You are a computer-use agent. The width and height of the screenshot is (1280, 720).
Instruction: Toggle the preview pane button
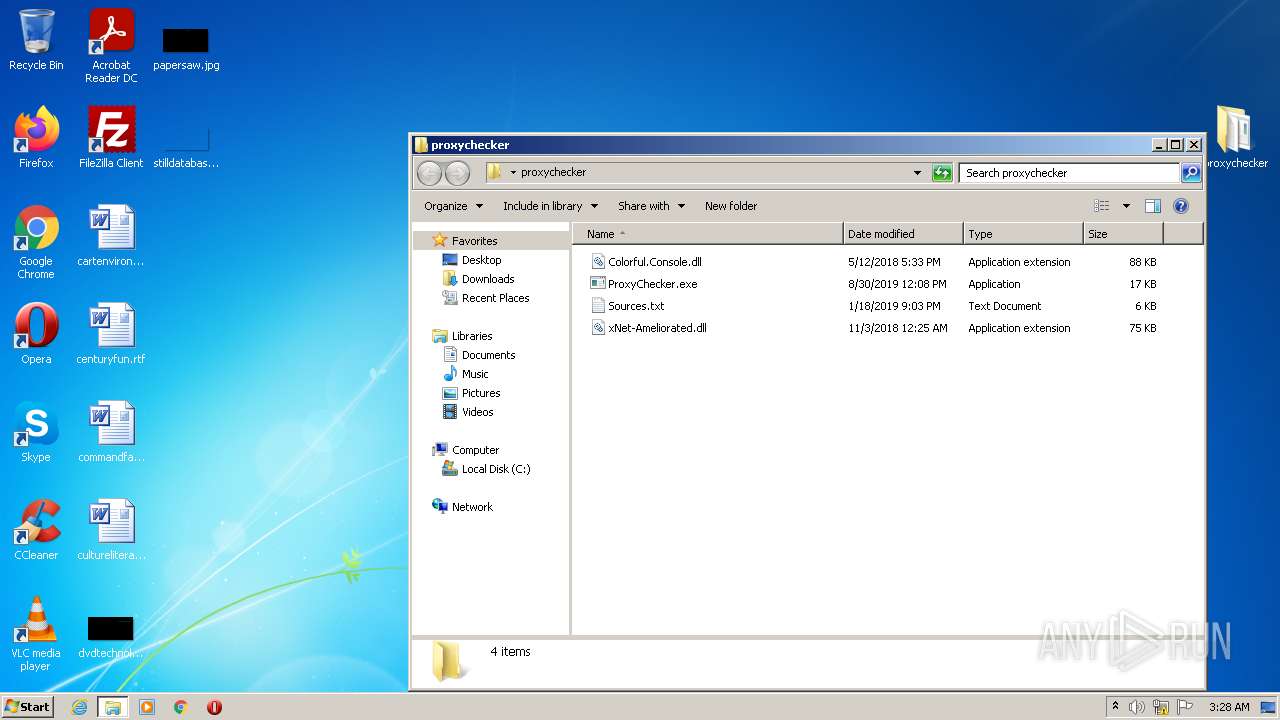pyautogui.click(x=1152, y=206)
